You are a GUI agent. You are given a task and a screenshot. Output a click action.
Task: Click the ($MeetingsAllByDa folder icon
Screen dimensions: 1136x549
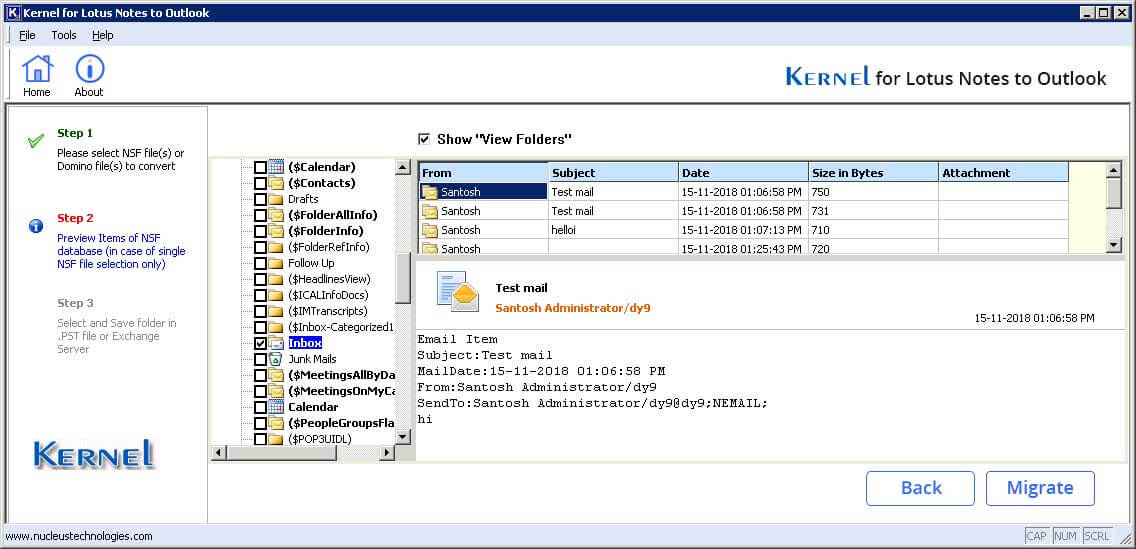[276, 375]
